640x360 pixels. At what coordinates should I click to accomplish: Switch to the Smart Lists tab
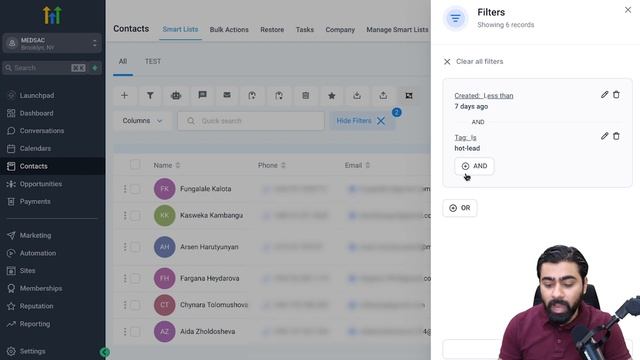point(180,29)
